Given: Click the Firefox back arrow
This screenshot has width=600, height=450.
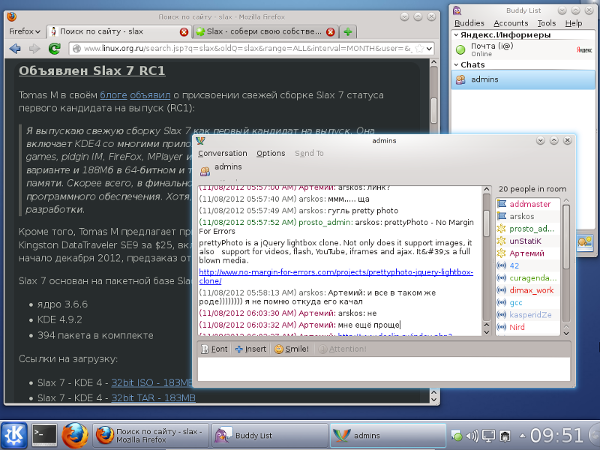Looking at the screenshot, I should 15,49.
